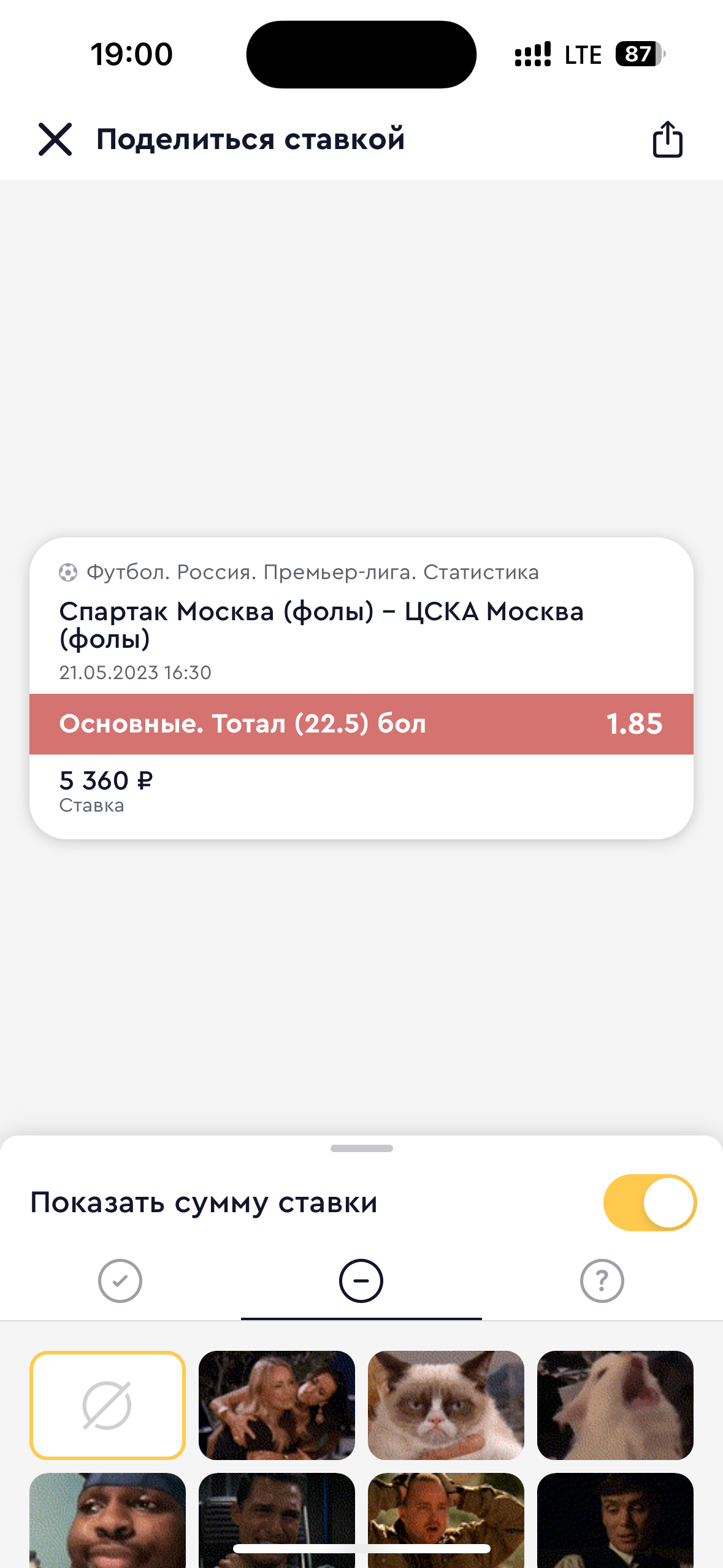Tap the 5 360 ₽ stake amount

point(106,781)
